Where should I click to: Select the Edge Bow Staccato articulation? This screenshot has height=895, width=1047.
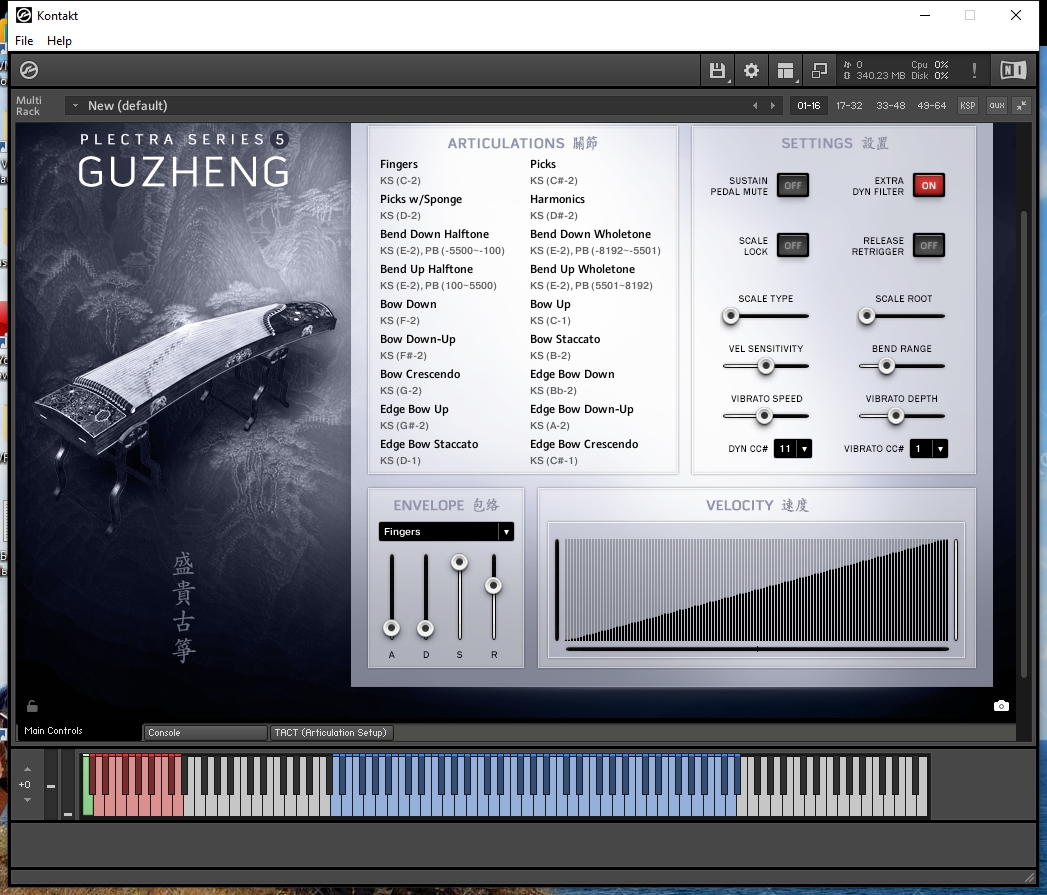click(x=429, y=444)
